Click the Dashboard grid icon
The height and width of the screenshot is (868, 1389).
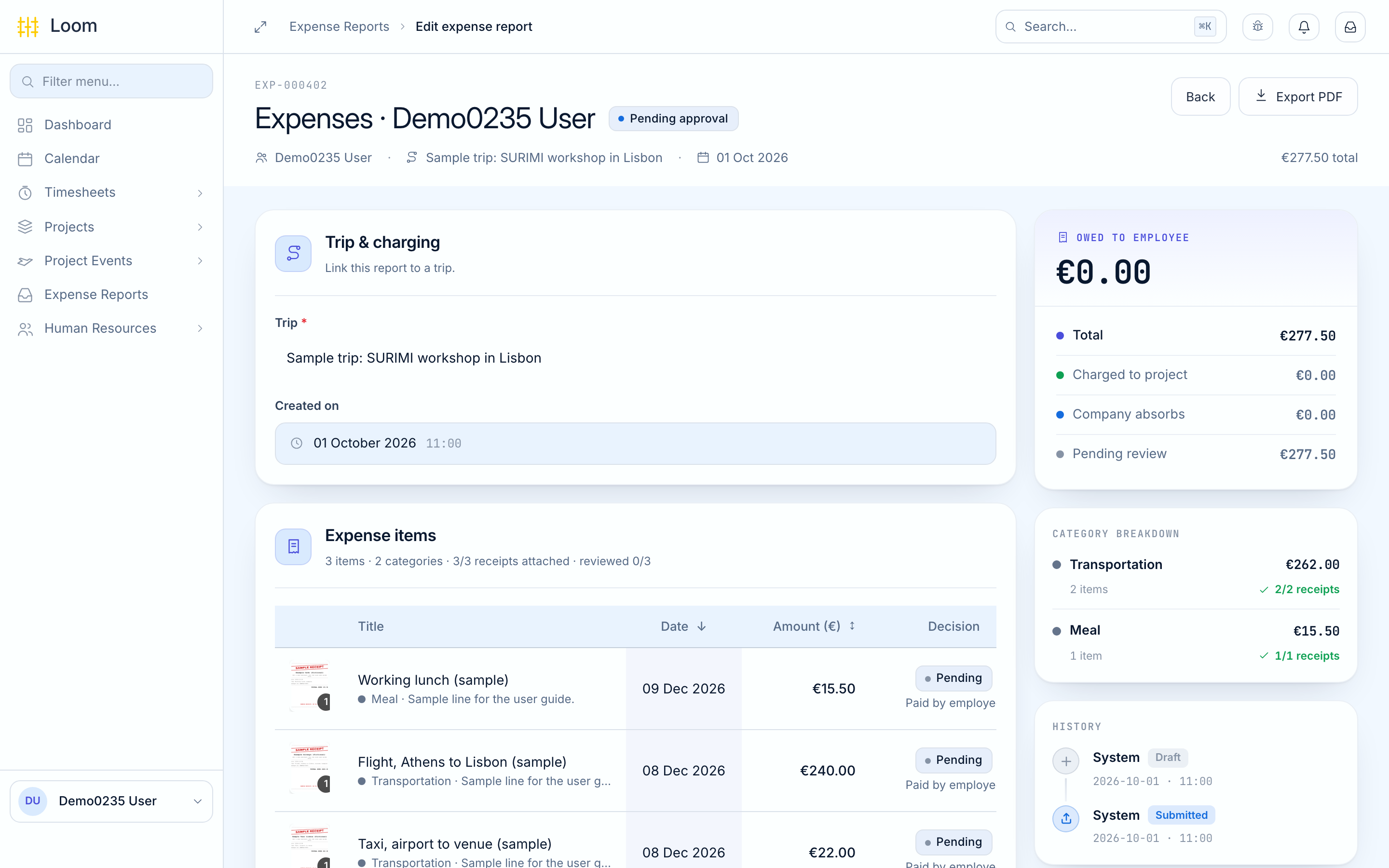coord(25,125)
